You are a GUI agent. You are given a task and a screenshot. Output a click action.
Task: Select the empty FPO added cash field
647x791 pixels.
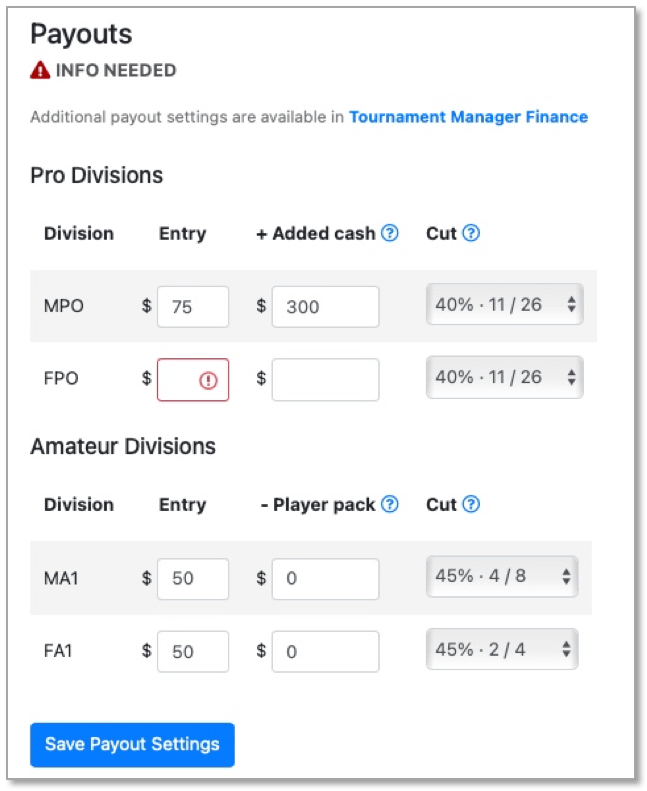pos(325,380)
